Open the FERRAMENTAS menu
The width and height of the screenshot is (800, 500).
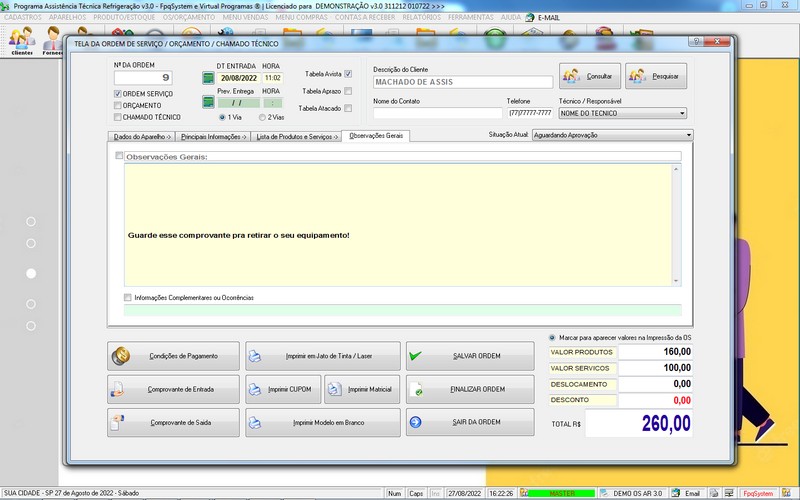coord(470,17)
